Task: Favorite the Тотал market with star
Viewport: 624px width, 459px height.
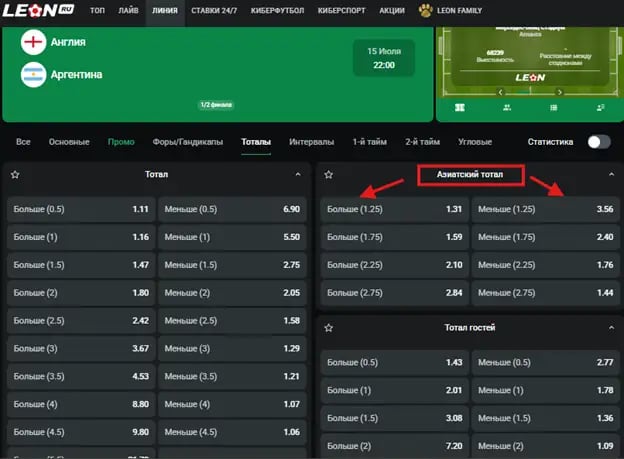Action: [x=15, y=174]
